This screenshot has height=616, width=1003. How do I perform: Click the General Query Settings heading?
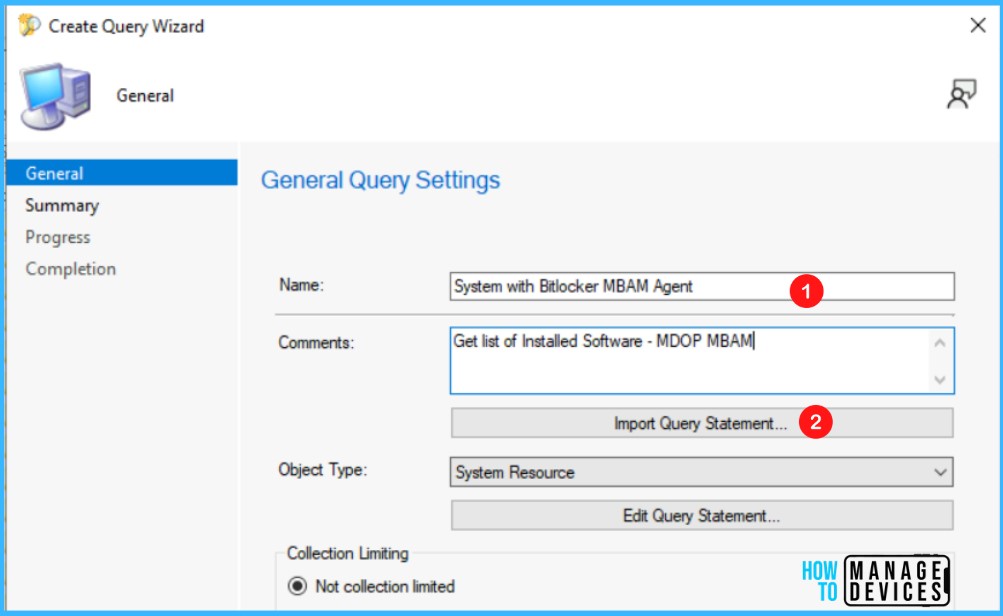click(x=381, y=180)
